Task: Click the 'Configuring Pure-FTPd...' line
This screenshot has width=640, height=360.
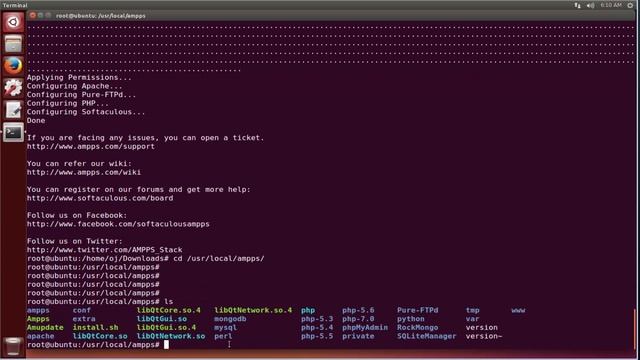Action: 82,95
